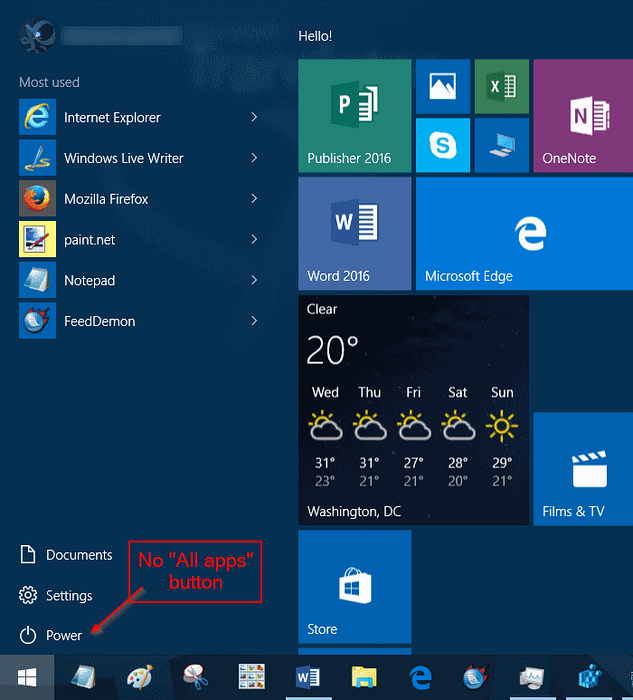Show the paint.net jump list arrow
The height and width of the screenshot is (700, 633).
(254, 240)
